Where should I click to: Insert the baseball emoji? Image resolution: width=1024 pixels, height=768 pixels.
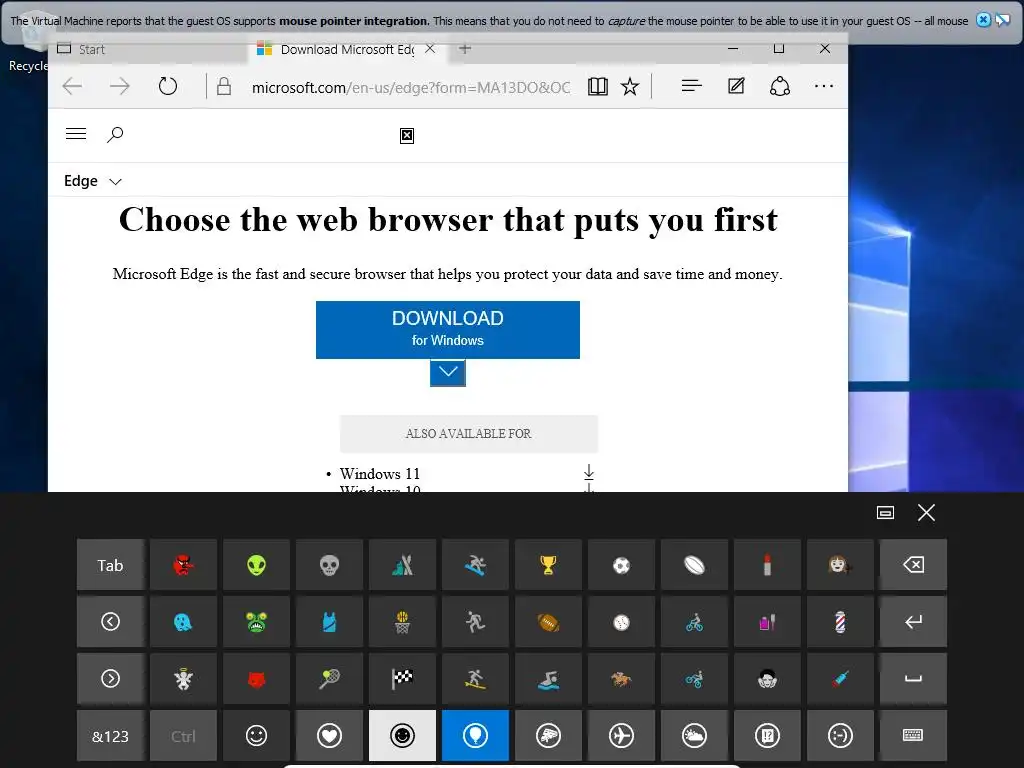pyautogui.click(x=622, y=622)
